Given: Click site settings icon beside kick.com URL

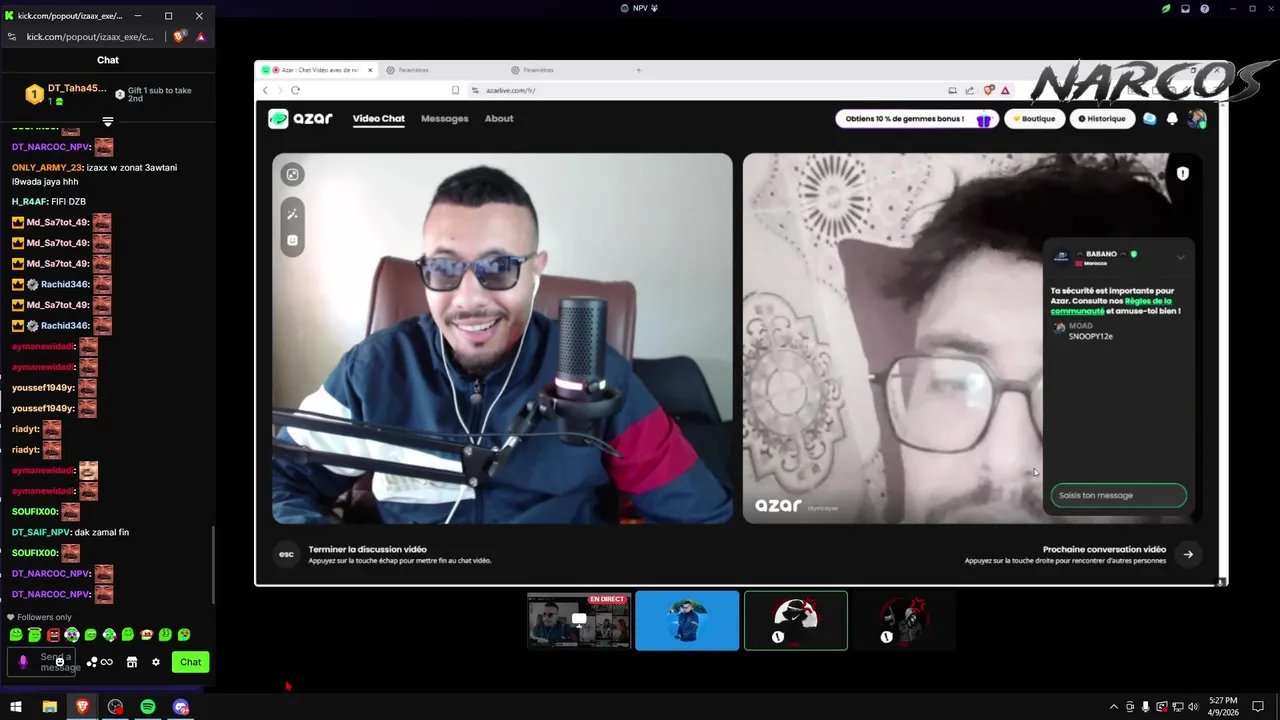Looking at the screenshot, I should pyautogui.click(x=12, y=37).
